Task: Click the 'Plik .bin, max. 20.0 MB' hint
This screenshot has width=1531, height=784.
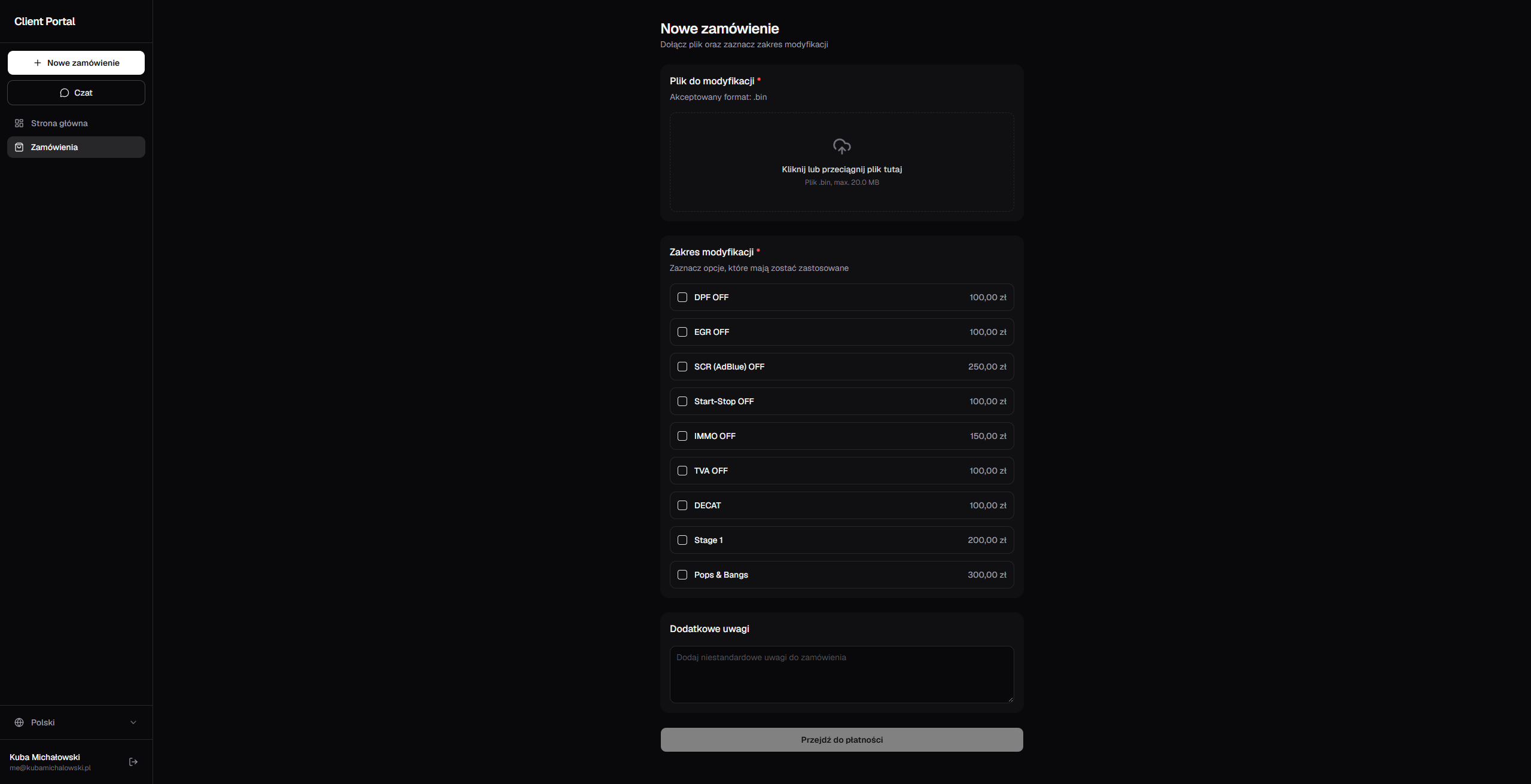Action: (x=841, y=182)
